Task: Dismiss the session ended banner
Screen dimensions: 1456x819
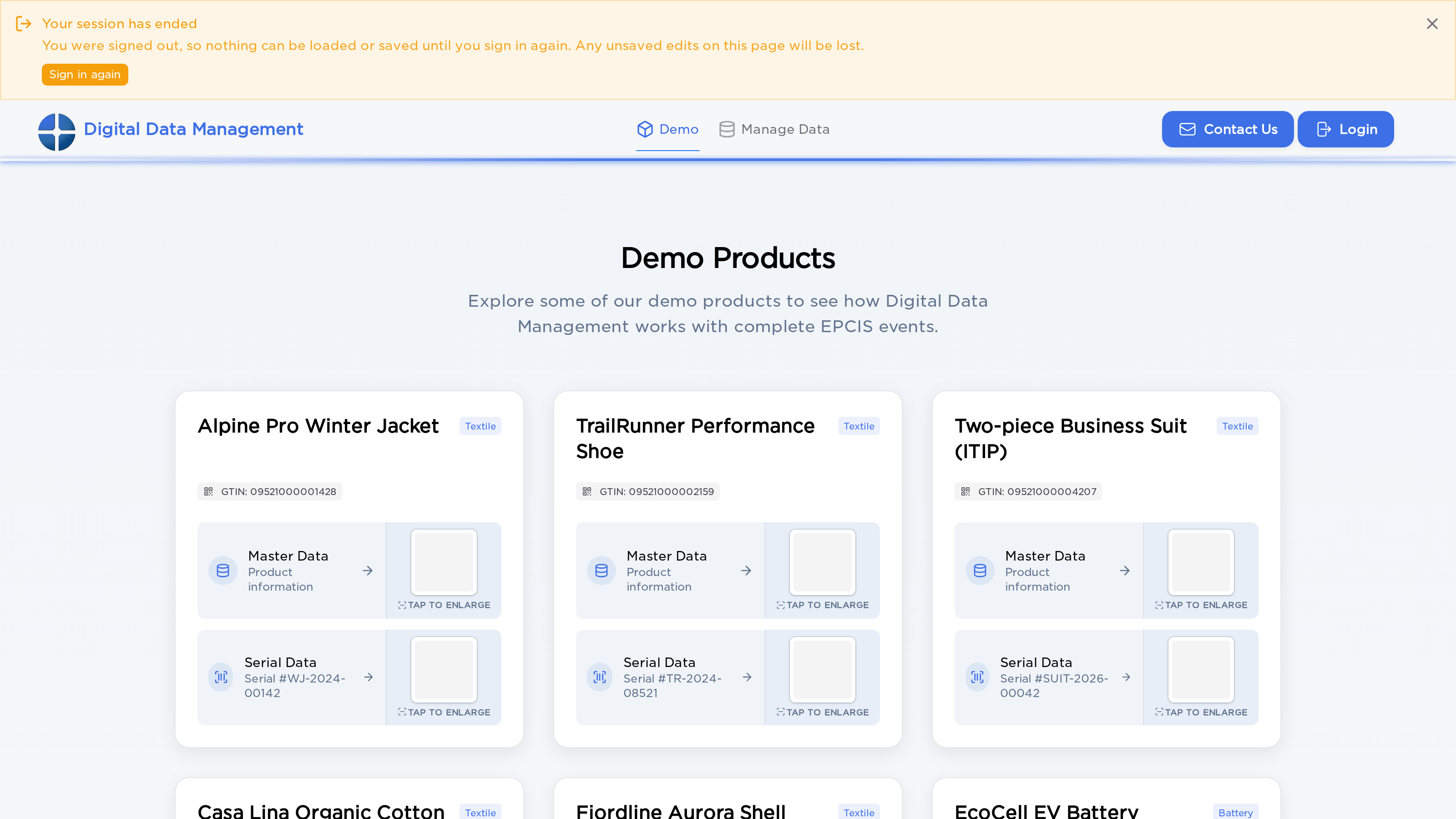Action: (1432, 24)
